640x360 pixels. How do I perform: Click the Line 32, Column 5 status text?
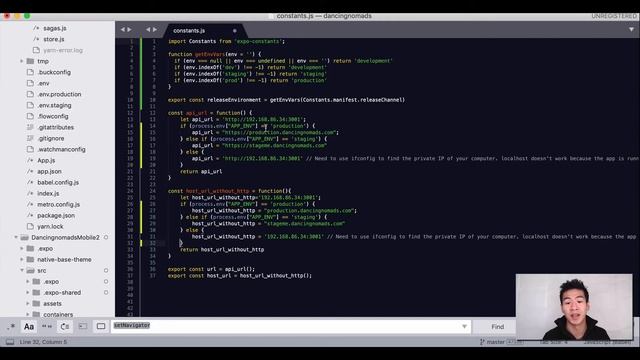(43, 342)
